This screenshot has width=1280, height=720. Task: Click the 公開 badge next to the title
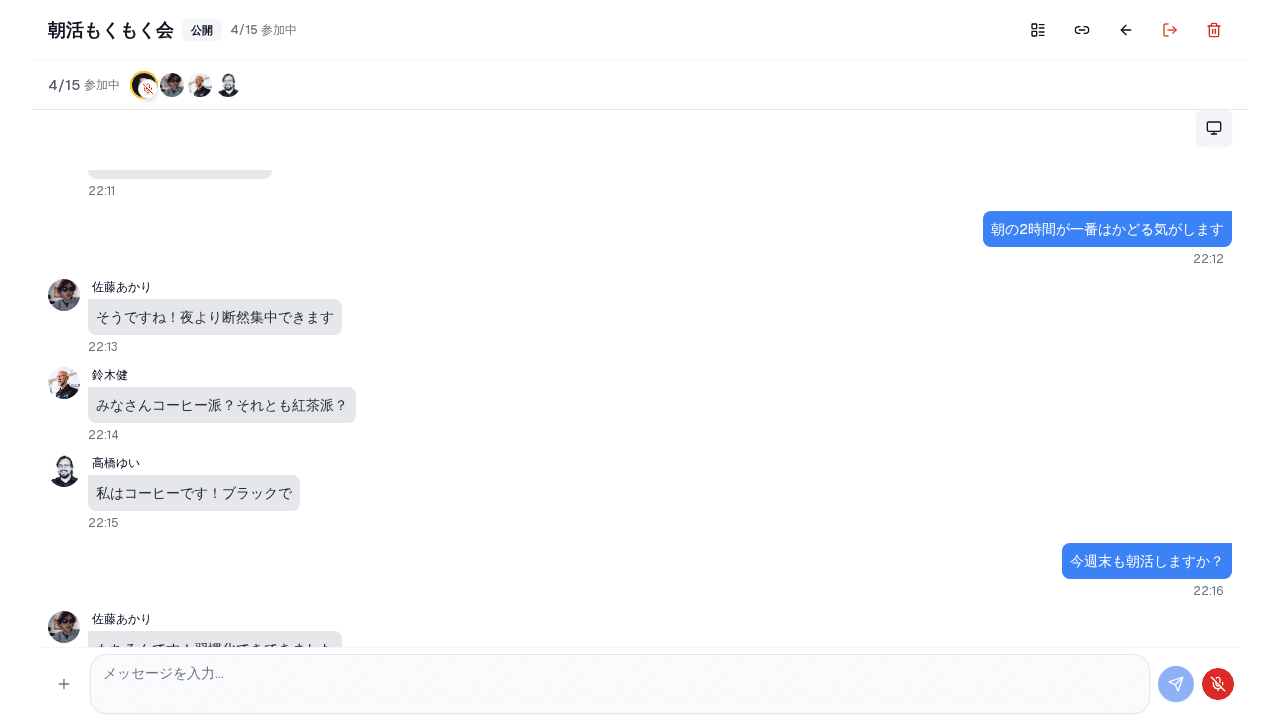(x=202, y=30)
